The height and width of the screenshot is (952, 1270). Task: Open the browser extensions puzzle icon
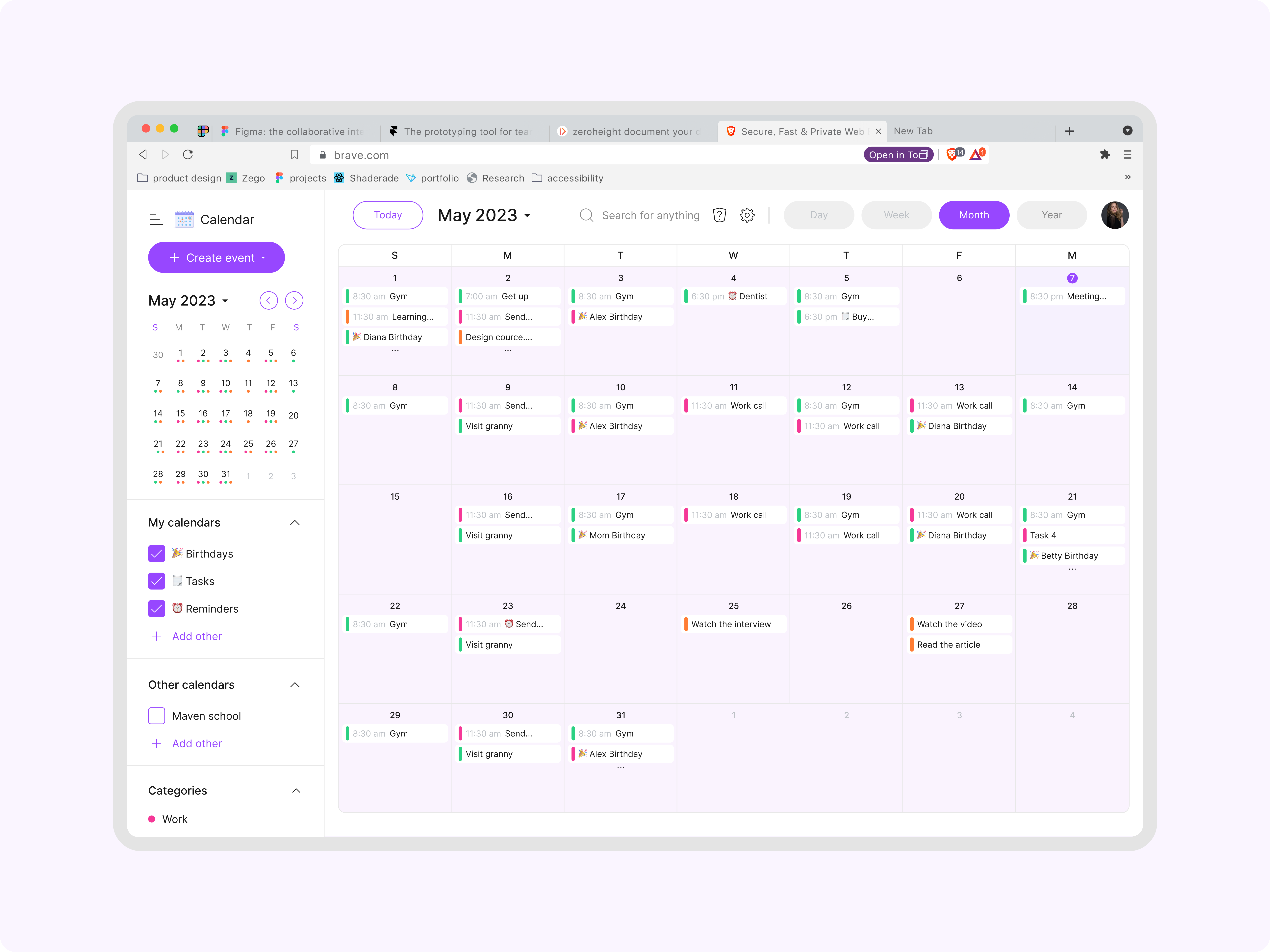tap(1105, 154)
